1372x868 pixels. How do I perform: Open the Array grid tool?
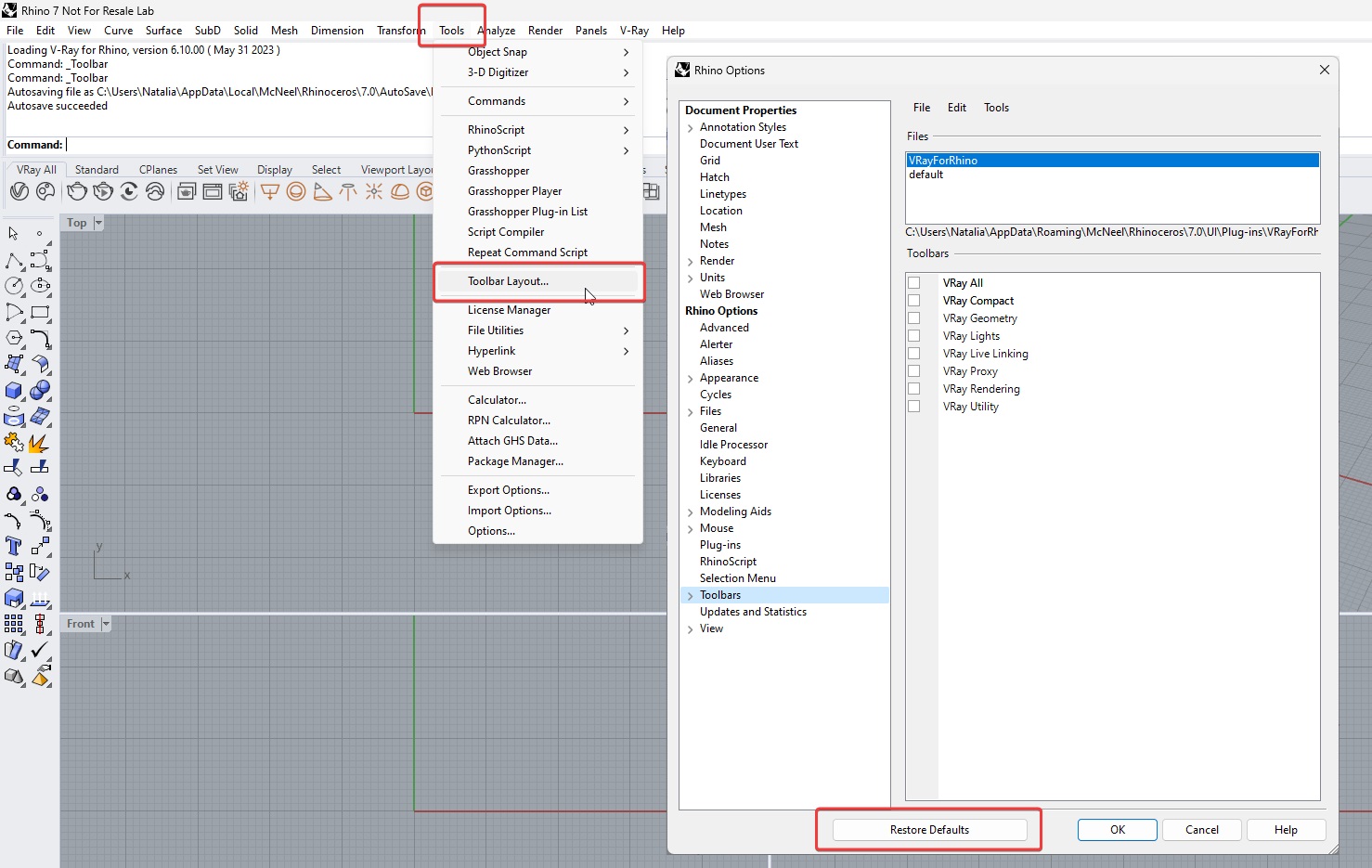click(x=14, y=624)
